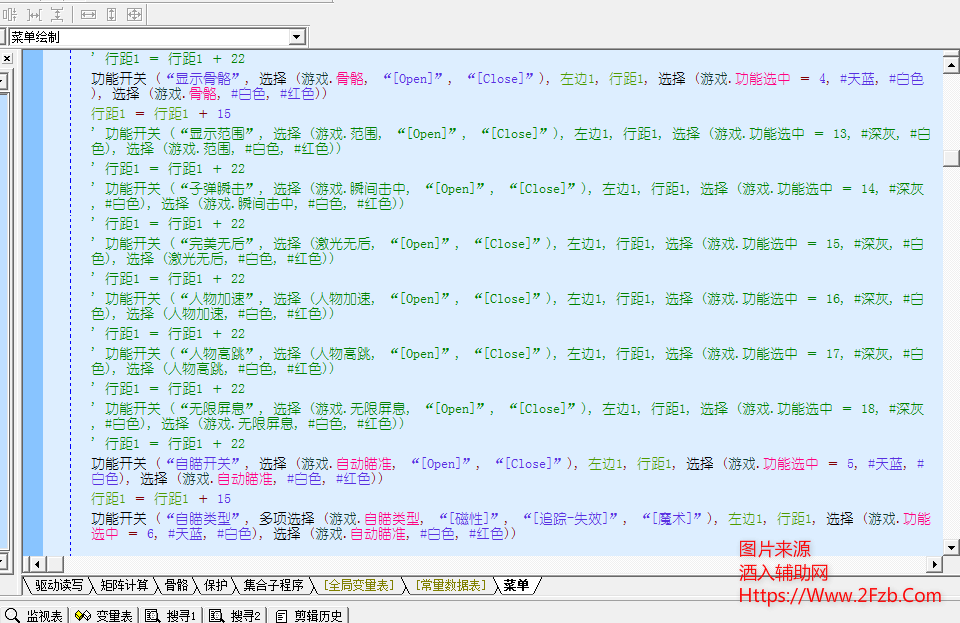This screenshot has height=623, width=960.
Task: Click the same-width sizing icon
Action: [88, 14]
